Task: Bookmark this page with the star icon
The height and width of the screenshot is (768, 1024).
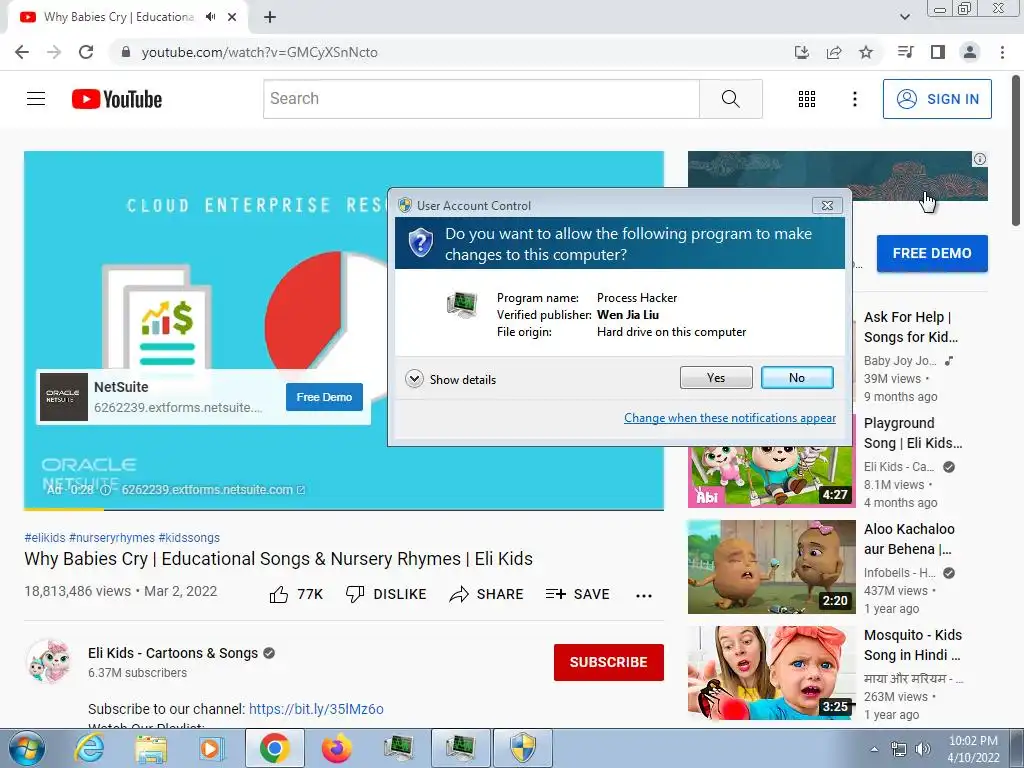Action: 866,52
